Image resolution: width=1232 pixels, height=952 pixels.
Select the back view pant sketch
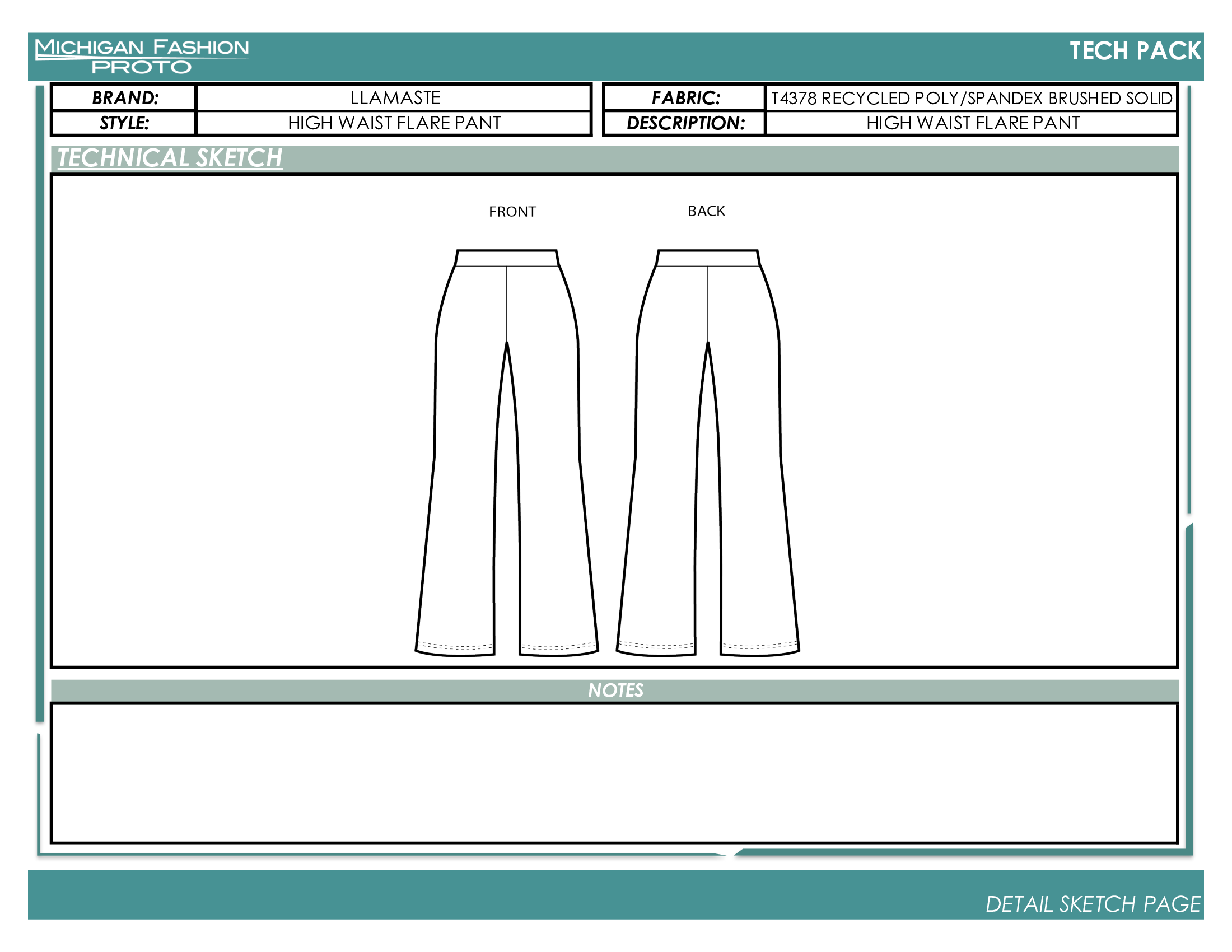pos(708,453)
